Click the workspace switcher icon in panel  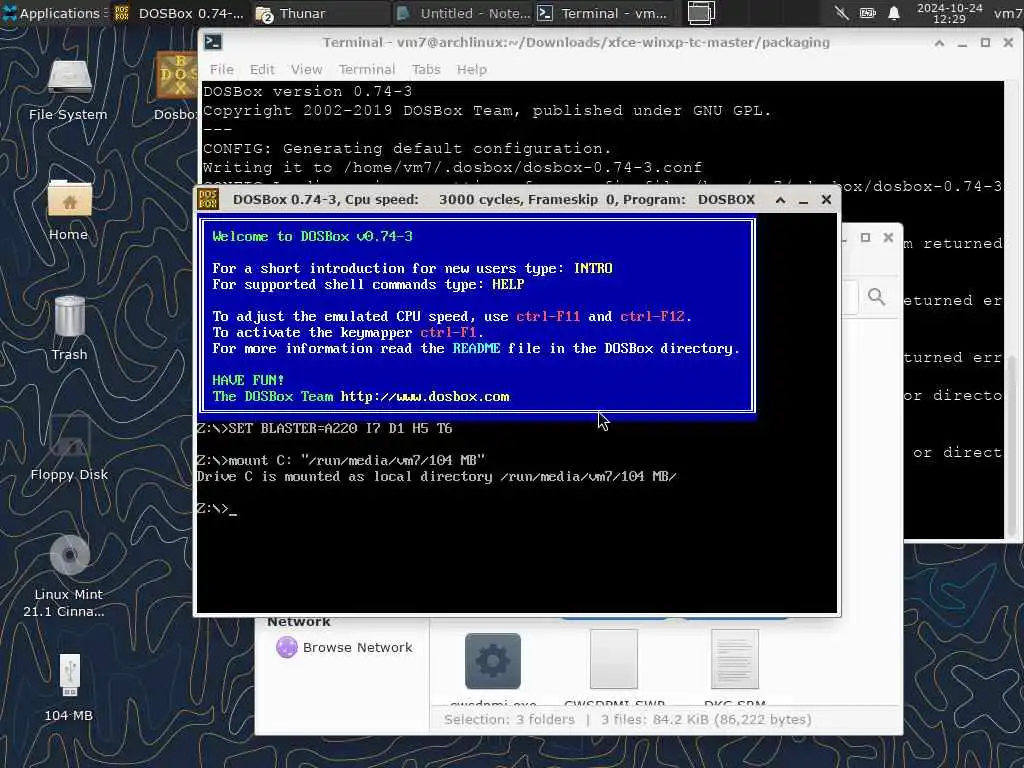(x=701, y=13)
